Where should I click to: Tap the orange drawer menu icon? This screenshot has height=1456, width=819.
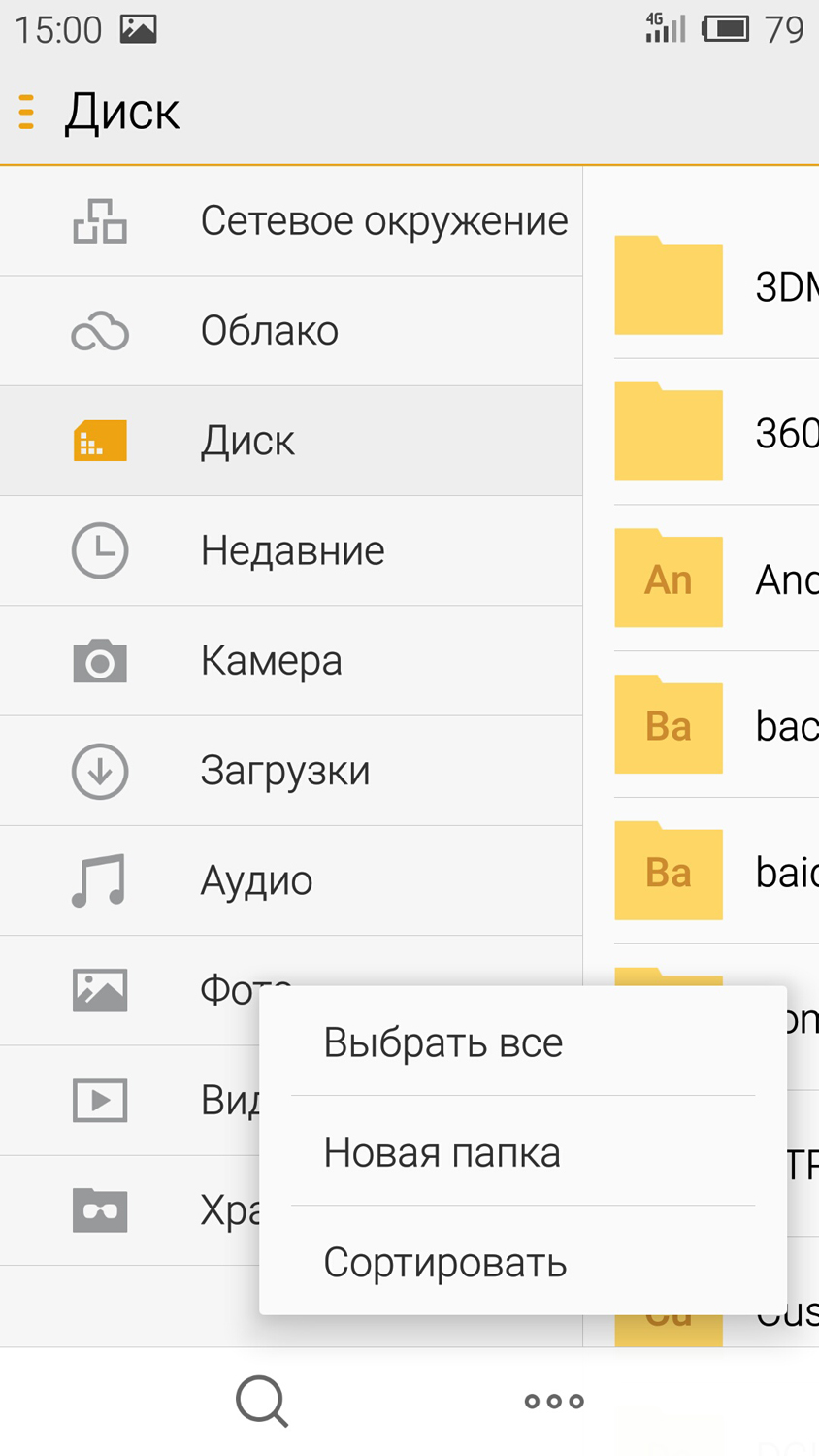point(27,112)
